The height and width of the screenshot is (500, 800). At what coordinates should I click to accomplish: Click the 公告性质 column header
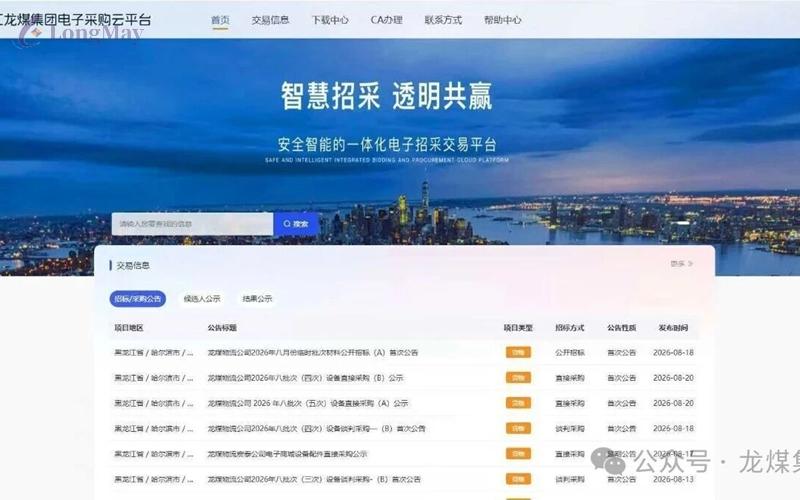621,328
